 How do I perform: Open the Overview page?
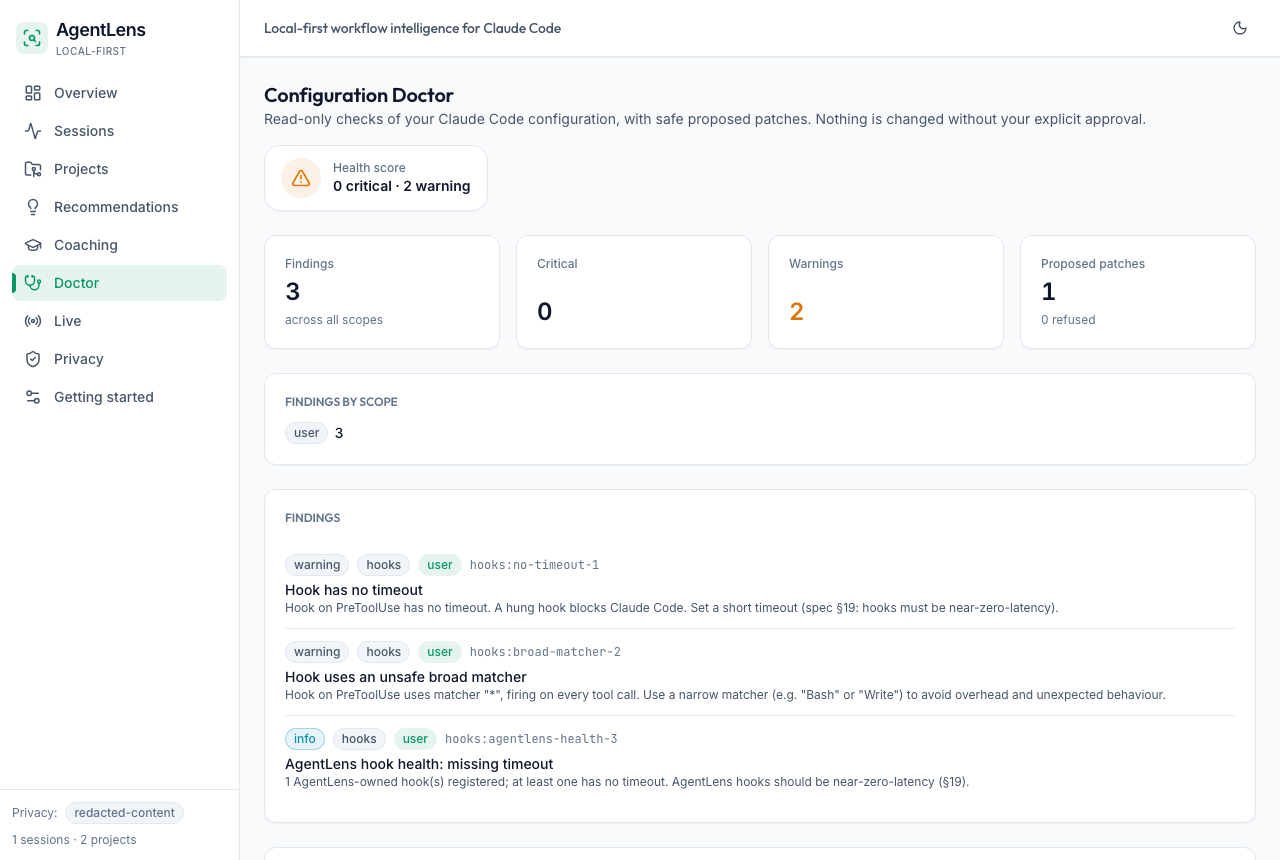point(119,93)
